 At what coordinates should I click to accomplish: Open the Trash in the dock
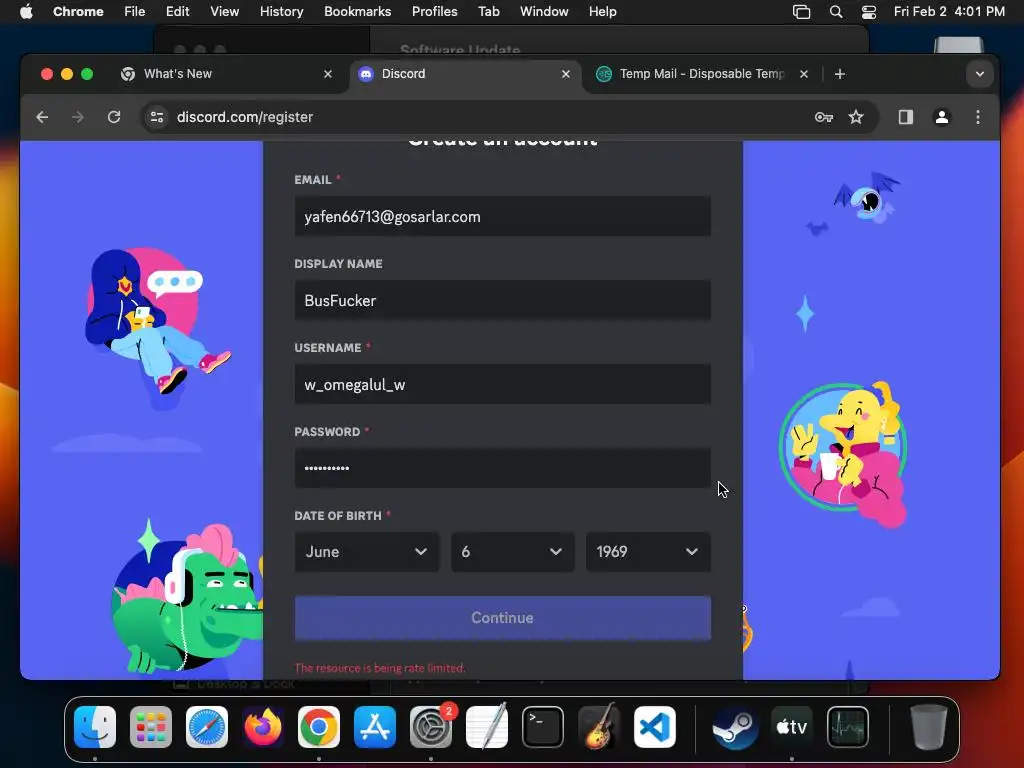[929, 727]
